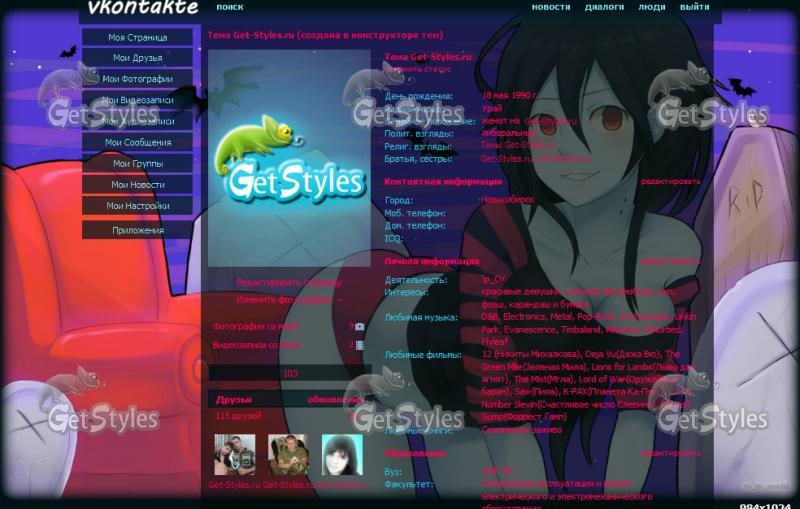Click Изменить фотографию link
Image resolution: width=800 pixels, height=509 pixels.
(x=284, y=299)
